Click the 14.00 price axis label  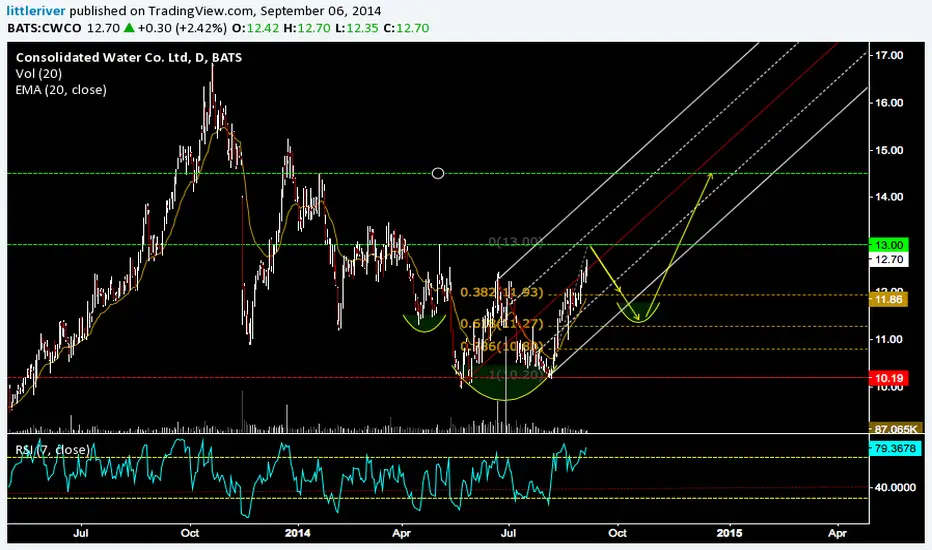click(889, 197)
